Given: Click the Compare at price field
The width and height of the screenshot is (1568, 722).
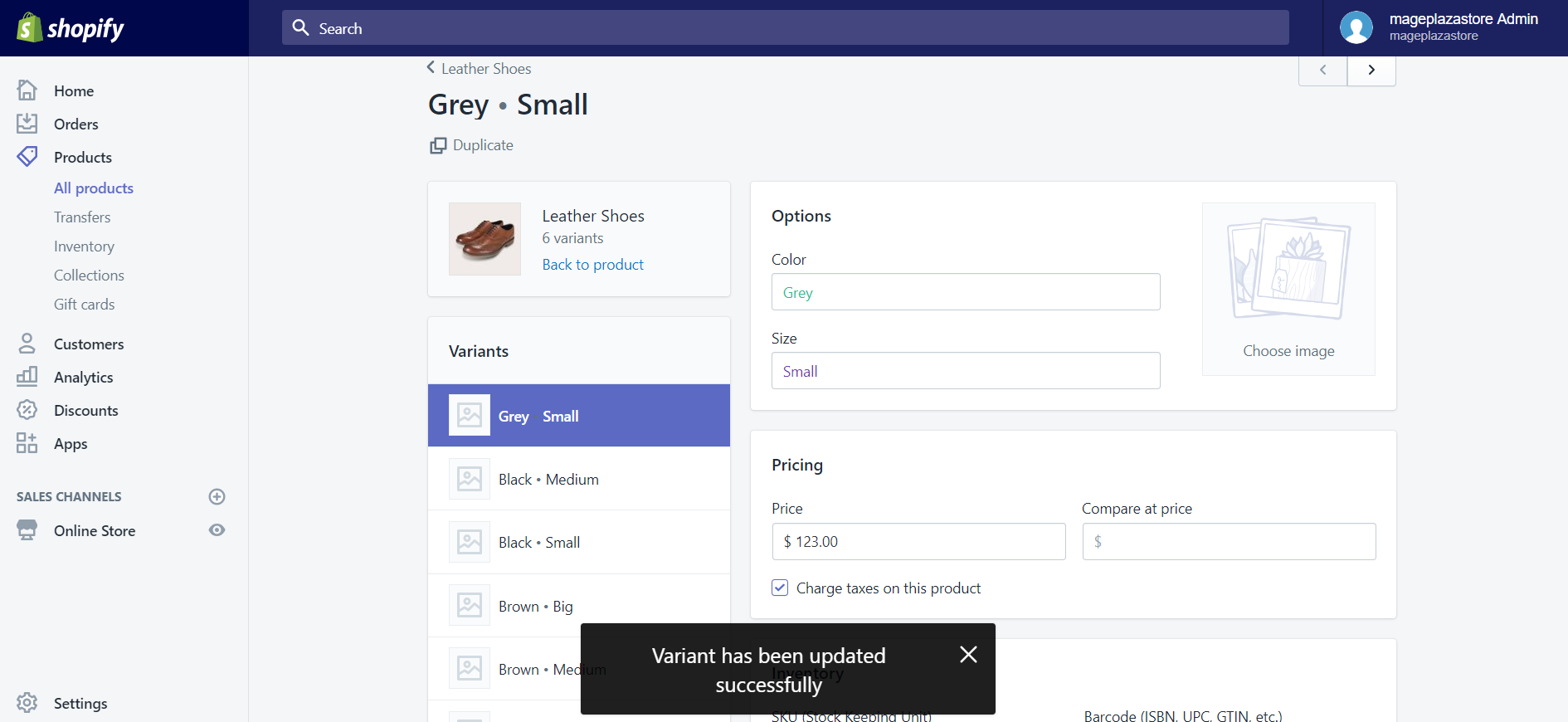Looking at the screenshot, I should (1229, 541).
